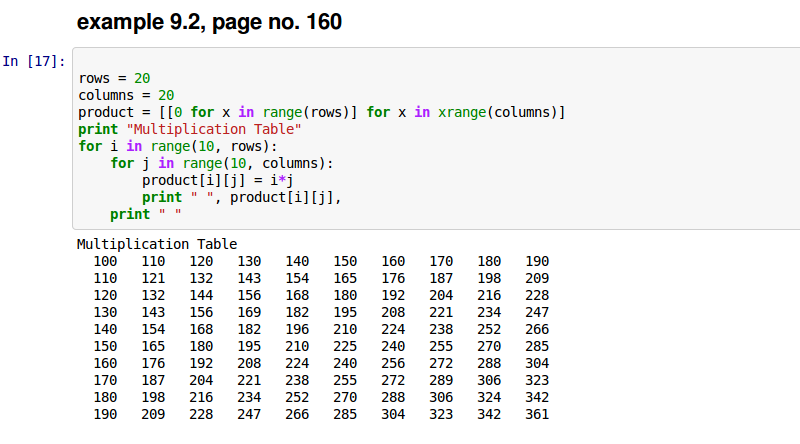Click the value 100 in the output

tap(105, 261)
